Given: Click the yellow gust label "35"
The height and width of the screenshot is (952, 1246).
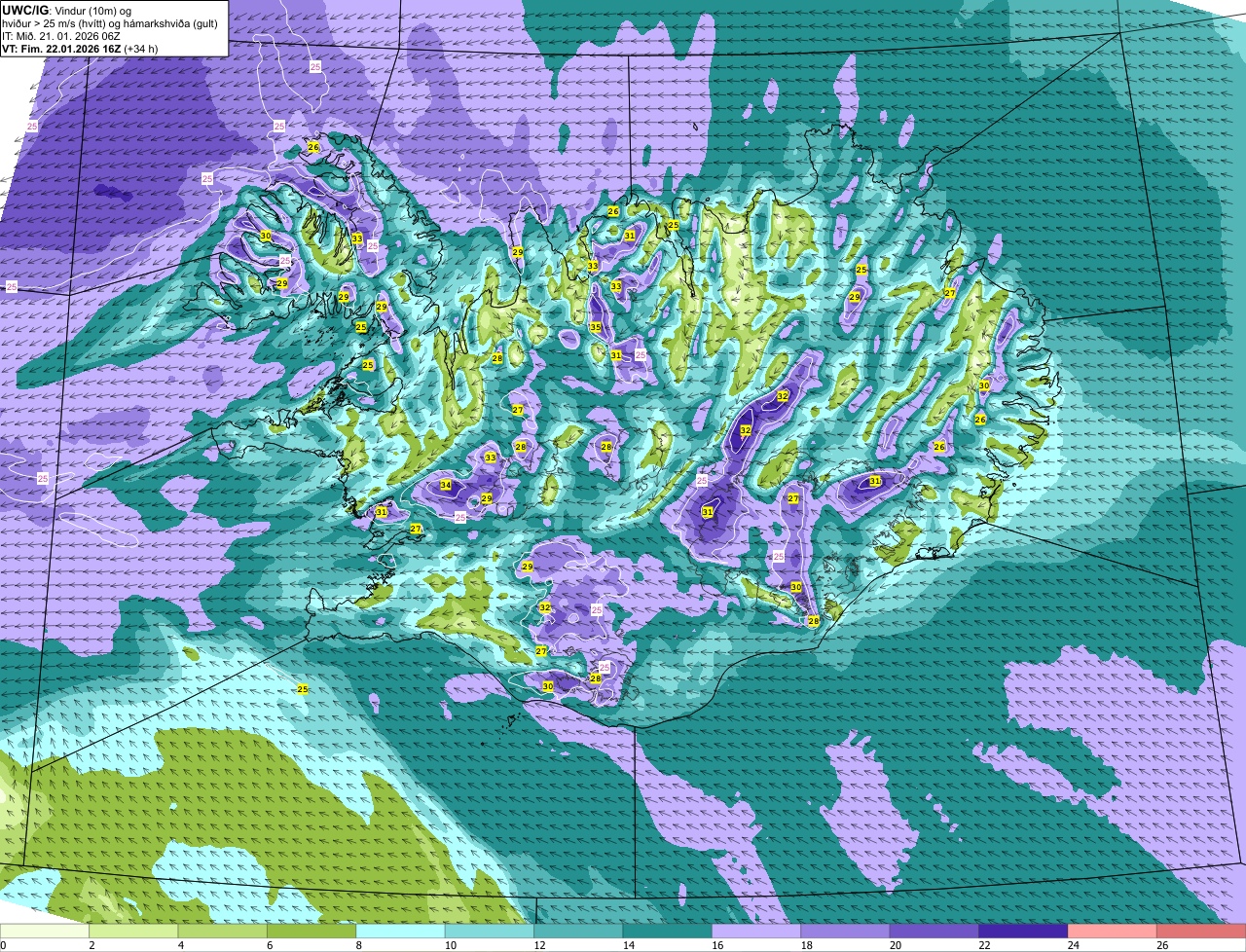Looking at the screenshot, I should coord(596,327).
